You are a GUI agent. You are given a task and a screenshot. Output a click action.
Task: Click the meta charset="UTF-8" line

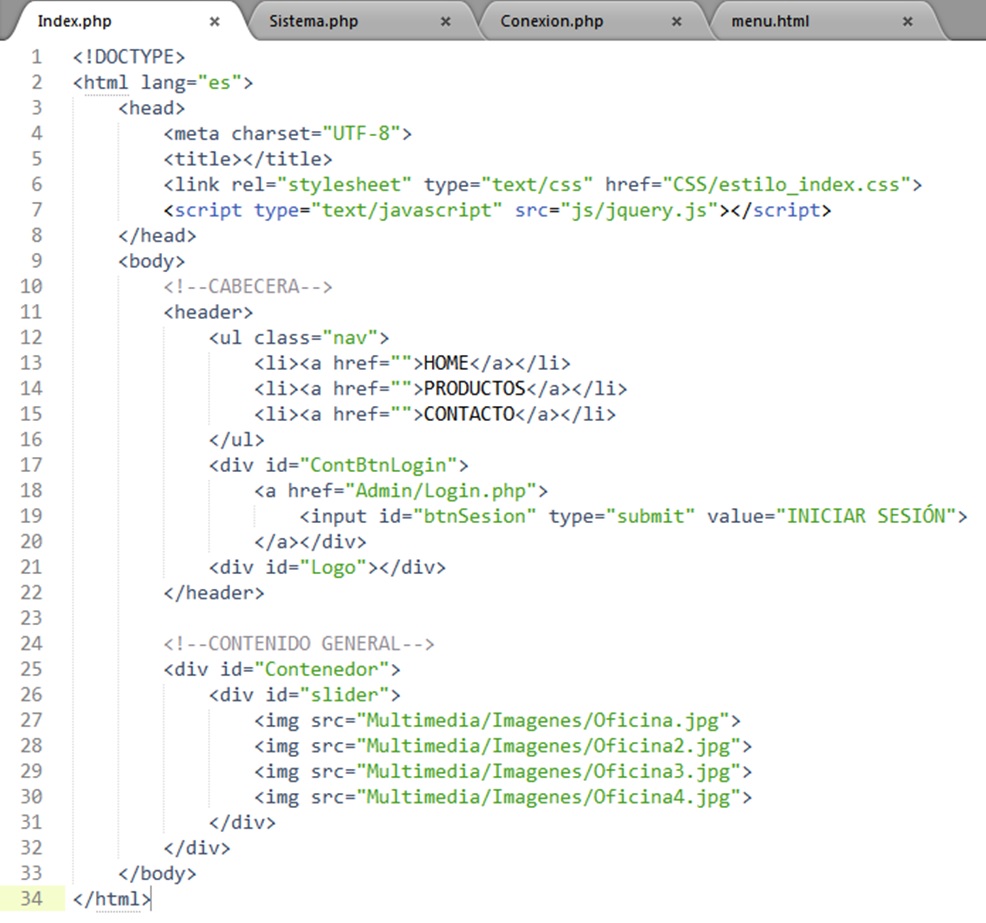point(287,133)
